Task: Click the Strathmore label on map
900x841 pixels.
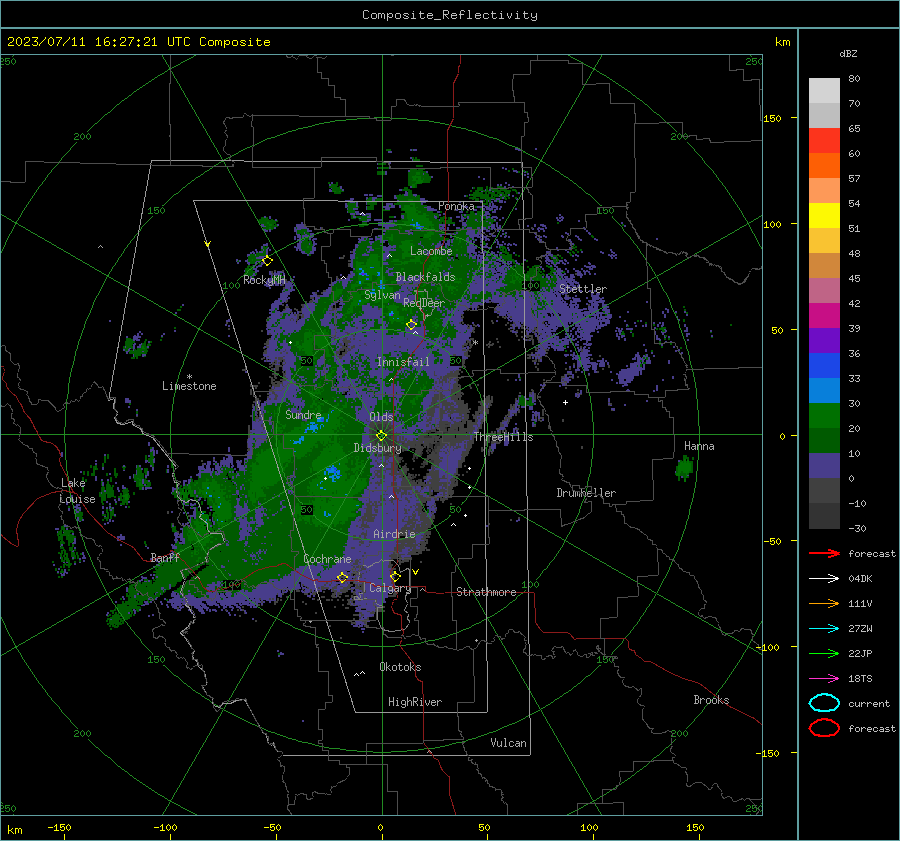Action: pyautogui.click(x=486, y=592)
